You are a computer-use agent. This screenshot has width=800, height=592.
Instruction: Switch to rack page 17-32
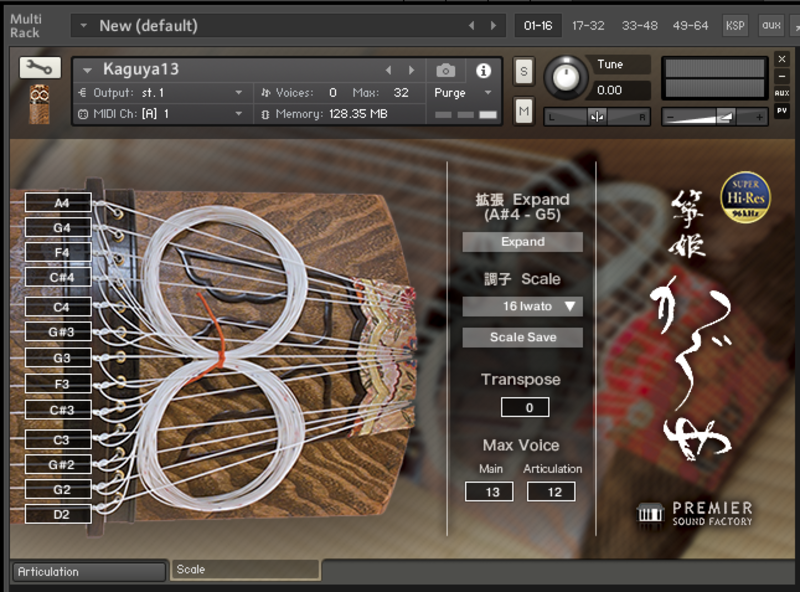(x=588, y=26)
